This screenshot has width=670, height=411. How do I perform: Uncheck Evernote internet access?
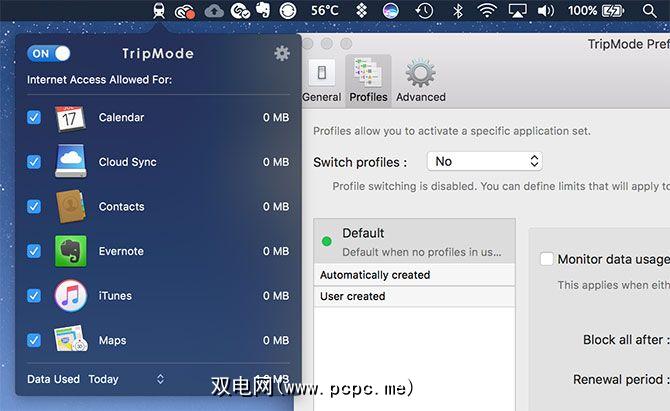click(34, 251)
